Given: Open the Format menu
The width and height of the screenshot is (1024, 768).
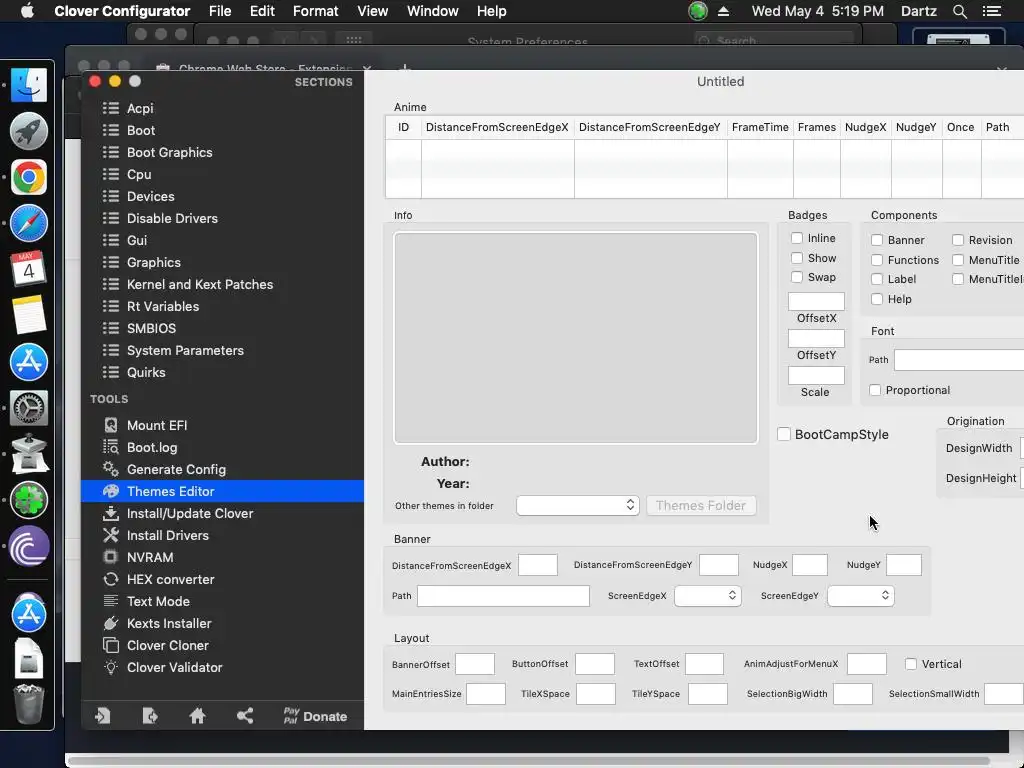Looking at the screenshot, I should tap(315, 11).
